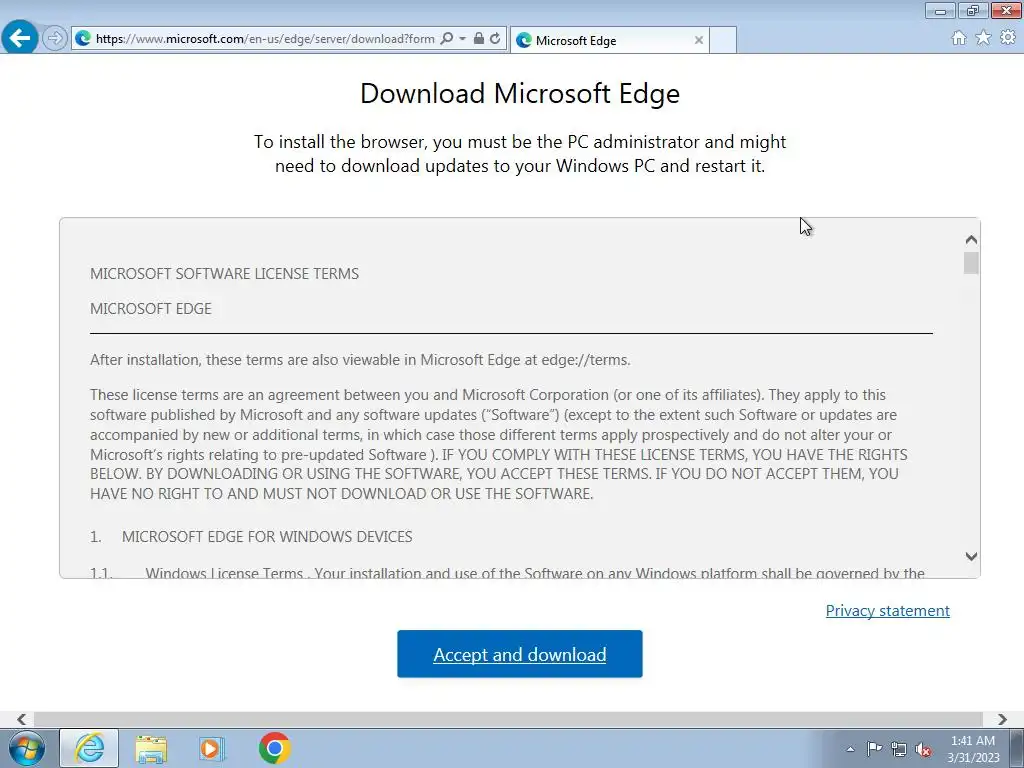Click the license box scrollbar thumb

[x=971, y=263]
